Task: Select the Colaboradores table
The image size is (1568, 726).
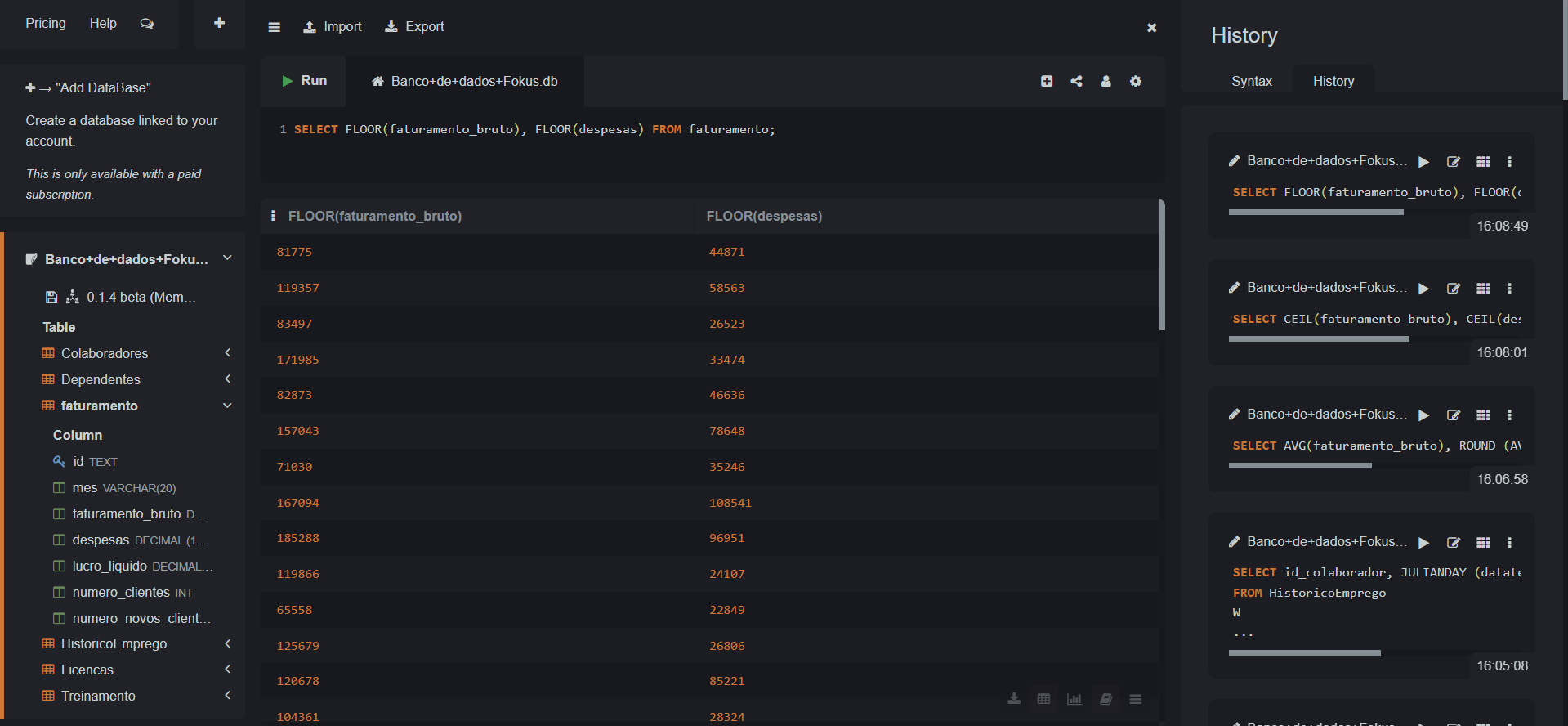Action: click(x=105, y=353)
